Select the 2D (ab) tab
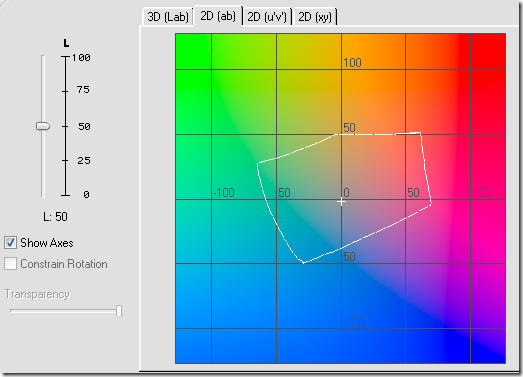The image size is (523, 377). coord(218,16)
